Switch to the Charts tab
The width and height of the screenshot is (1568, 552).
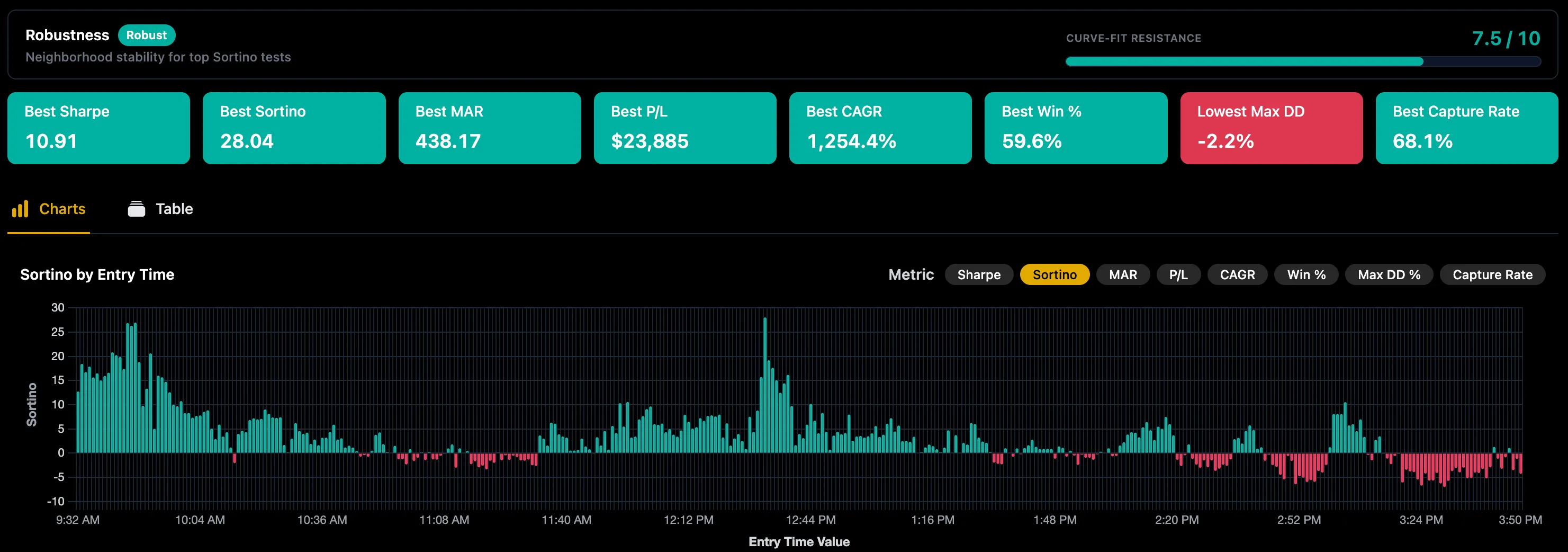tap(49, 209)
